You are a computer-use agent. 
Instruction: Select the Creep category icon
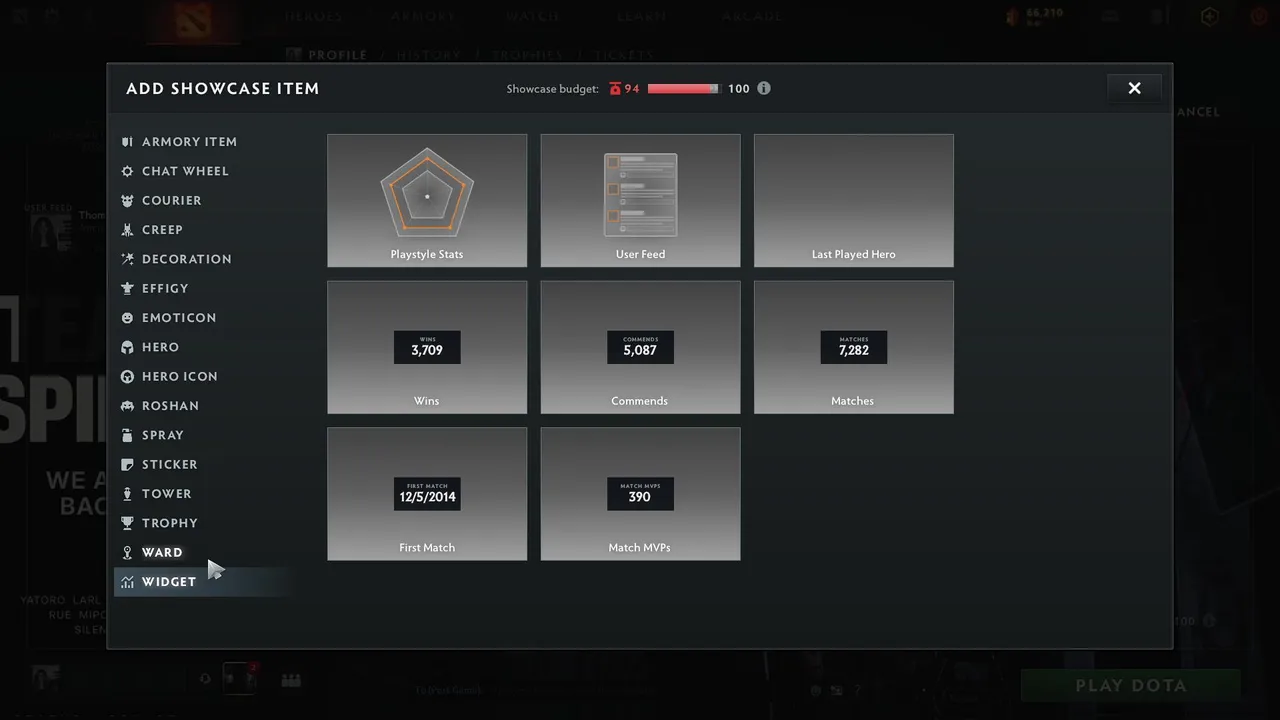point(127,230)
